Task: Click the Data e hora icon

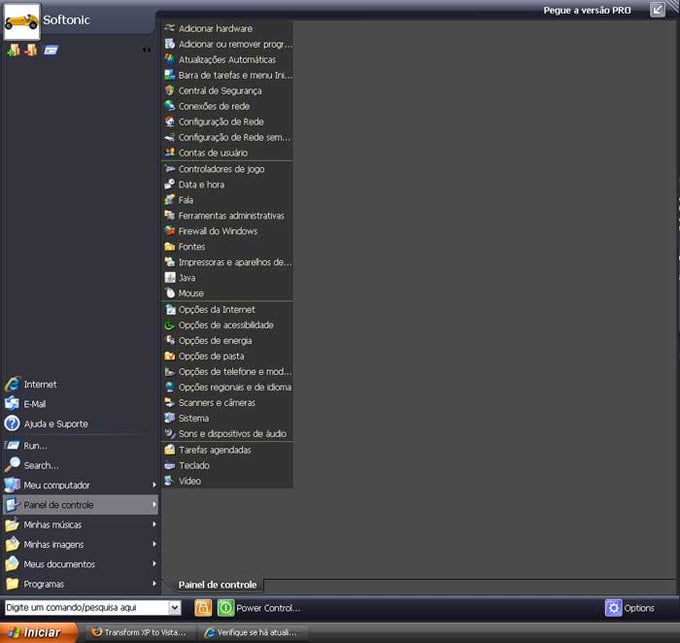Action: (170, 184)
